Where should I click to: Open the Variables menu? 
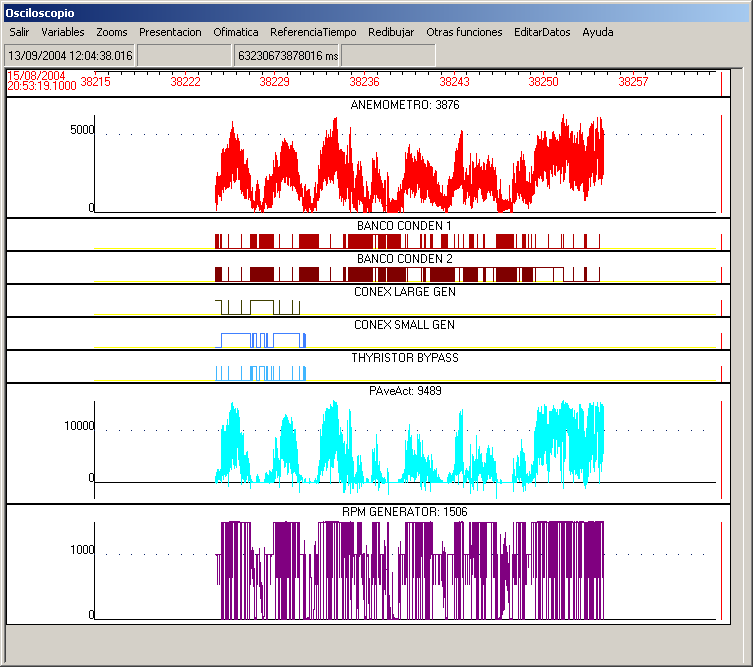pyautogui.click(x=62, y=32)
